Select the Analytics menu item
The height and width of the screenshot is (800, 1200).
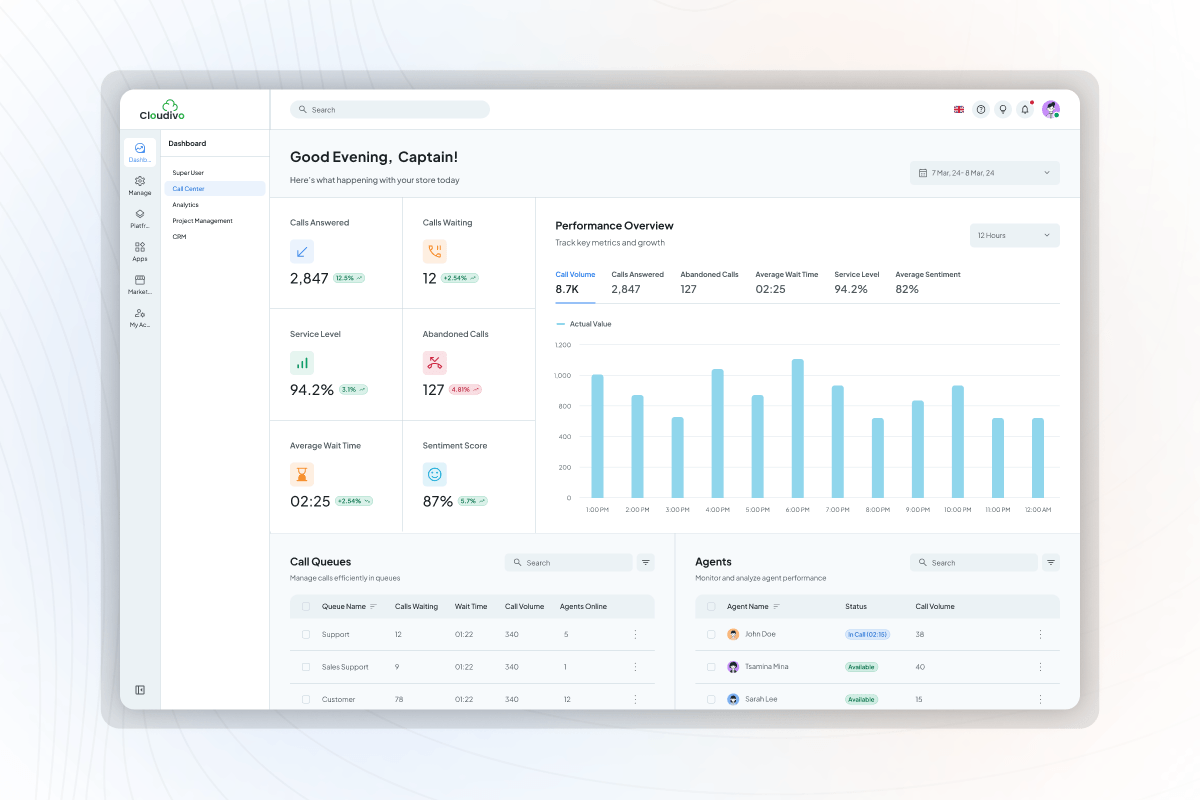coord(186,205)
